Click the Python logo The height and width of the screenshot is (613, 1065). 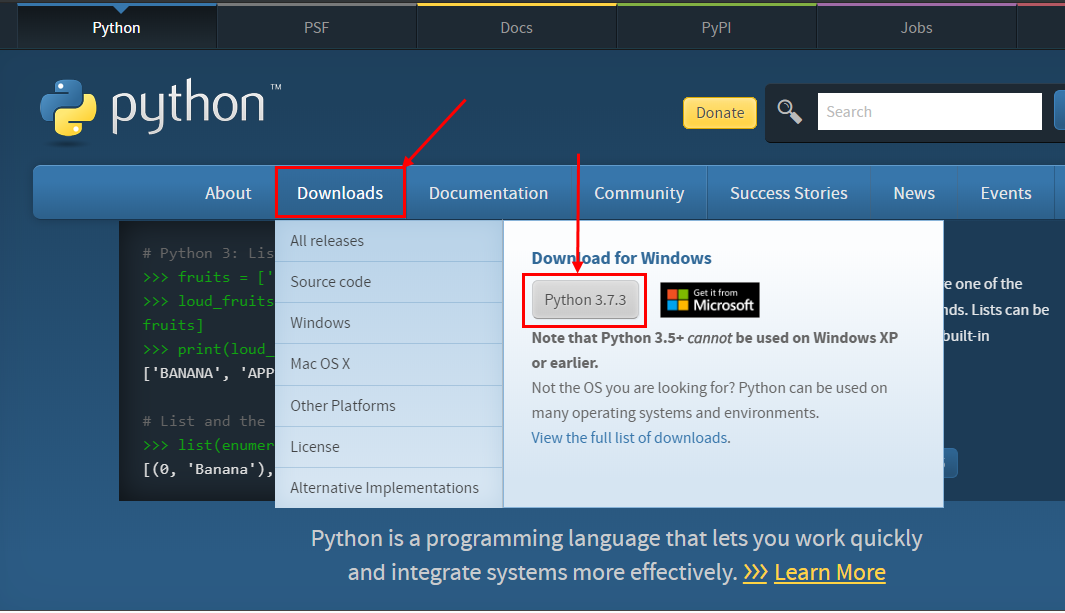[160, 109]
